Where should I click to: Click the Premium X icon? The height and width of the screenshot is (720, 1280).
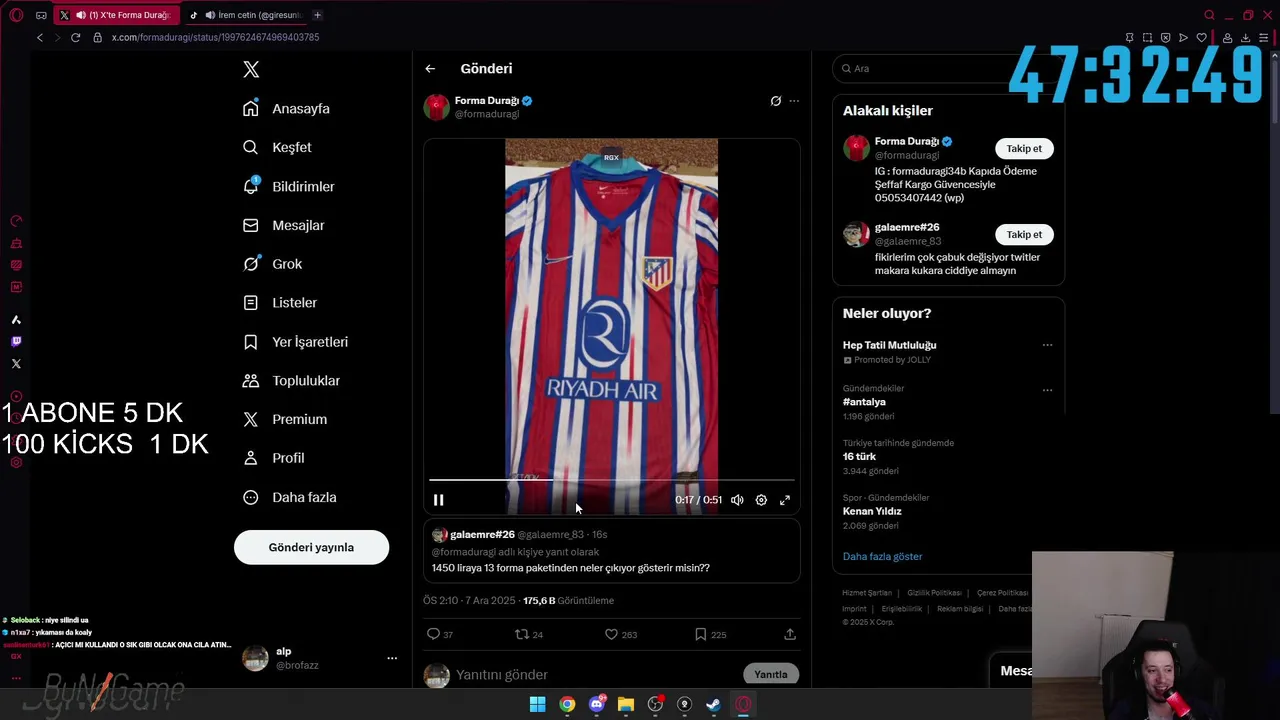pos(251,419)
